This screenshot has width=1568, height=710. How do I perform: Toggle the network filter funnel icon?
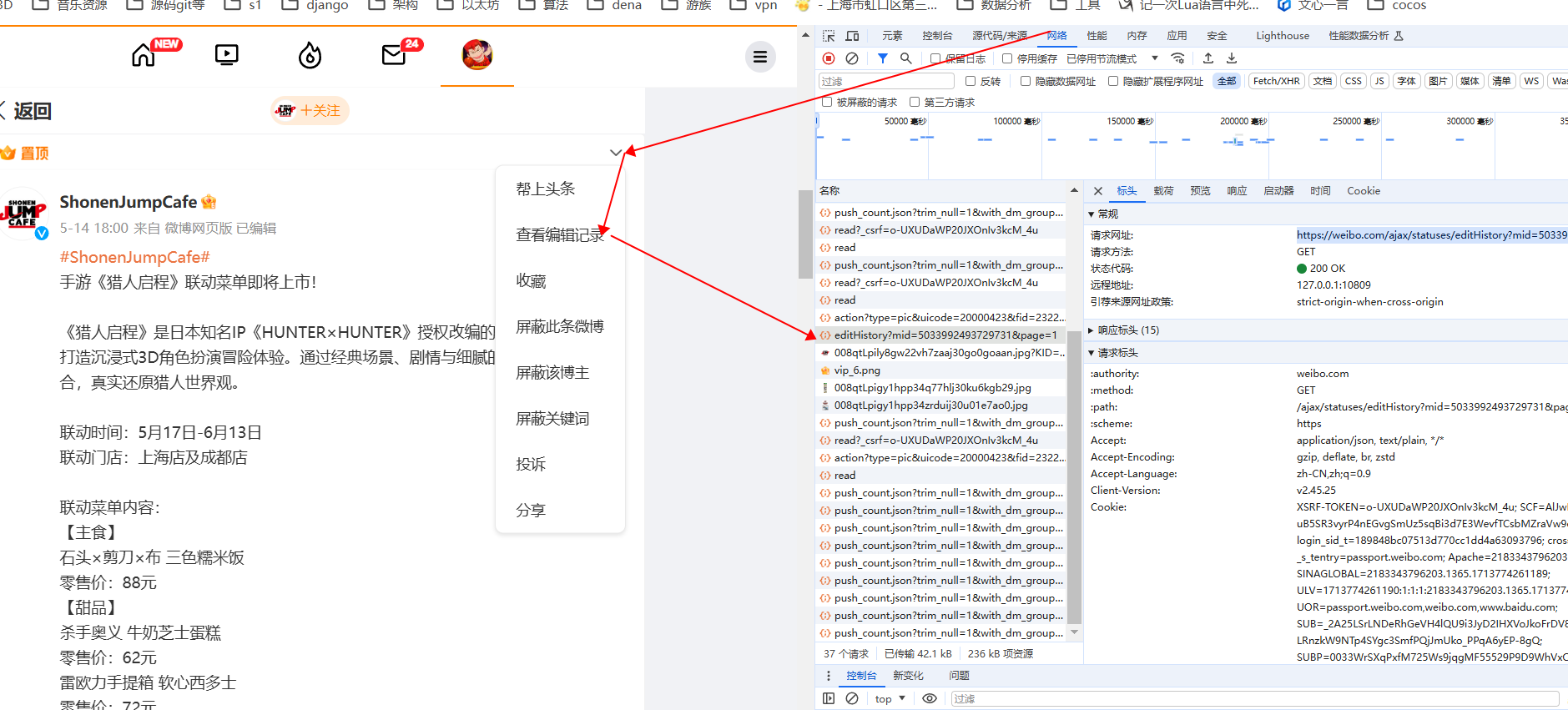pyautogui.click(x=882, y=58)
